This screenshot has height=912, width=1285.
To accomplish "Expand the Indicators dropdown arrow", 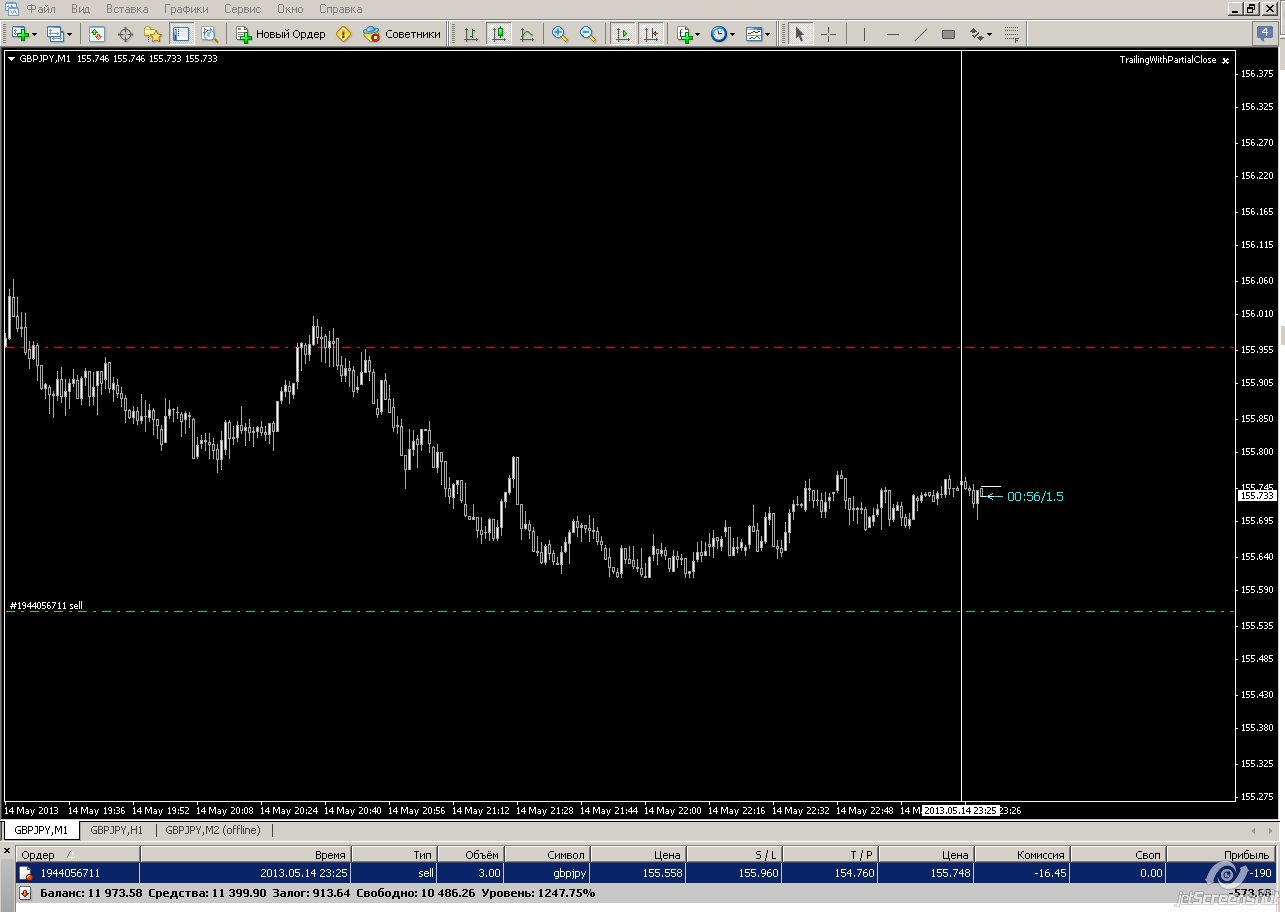I will [x=698, y=34].
